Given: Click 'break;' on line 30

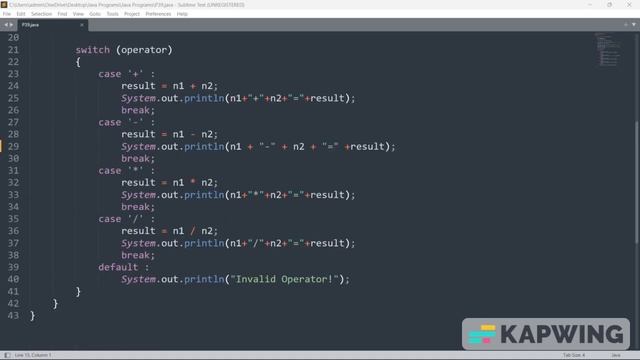Looking at the screenshot, I should [138, 159].
